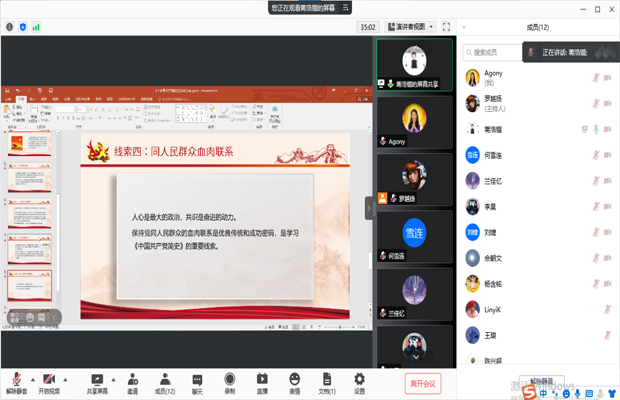Click the 直播 livestream icon
Viewport: 620px width, 400px height.
(262, 379)
